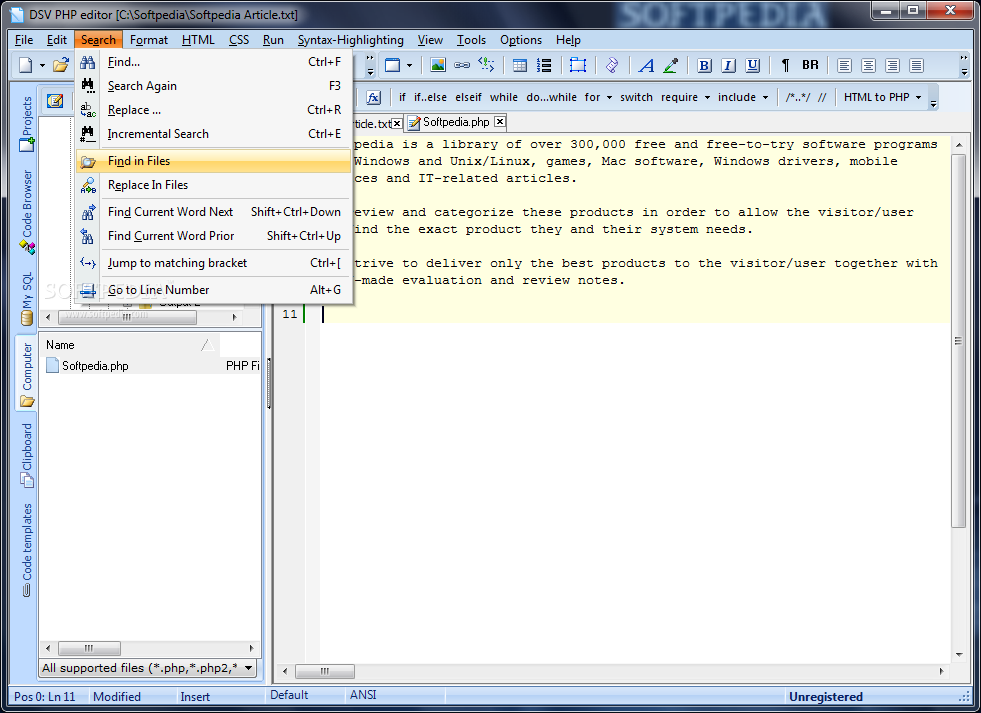
Task: Click the edit note icon in side panel
Action: 55,101
